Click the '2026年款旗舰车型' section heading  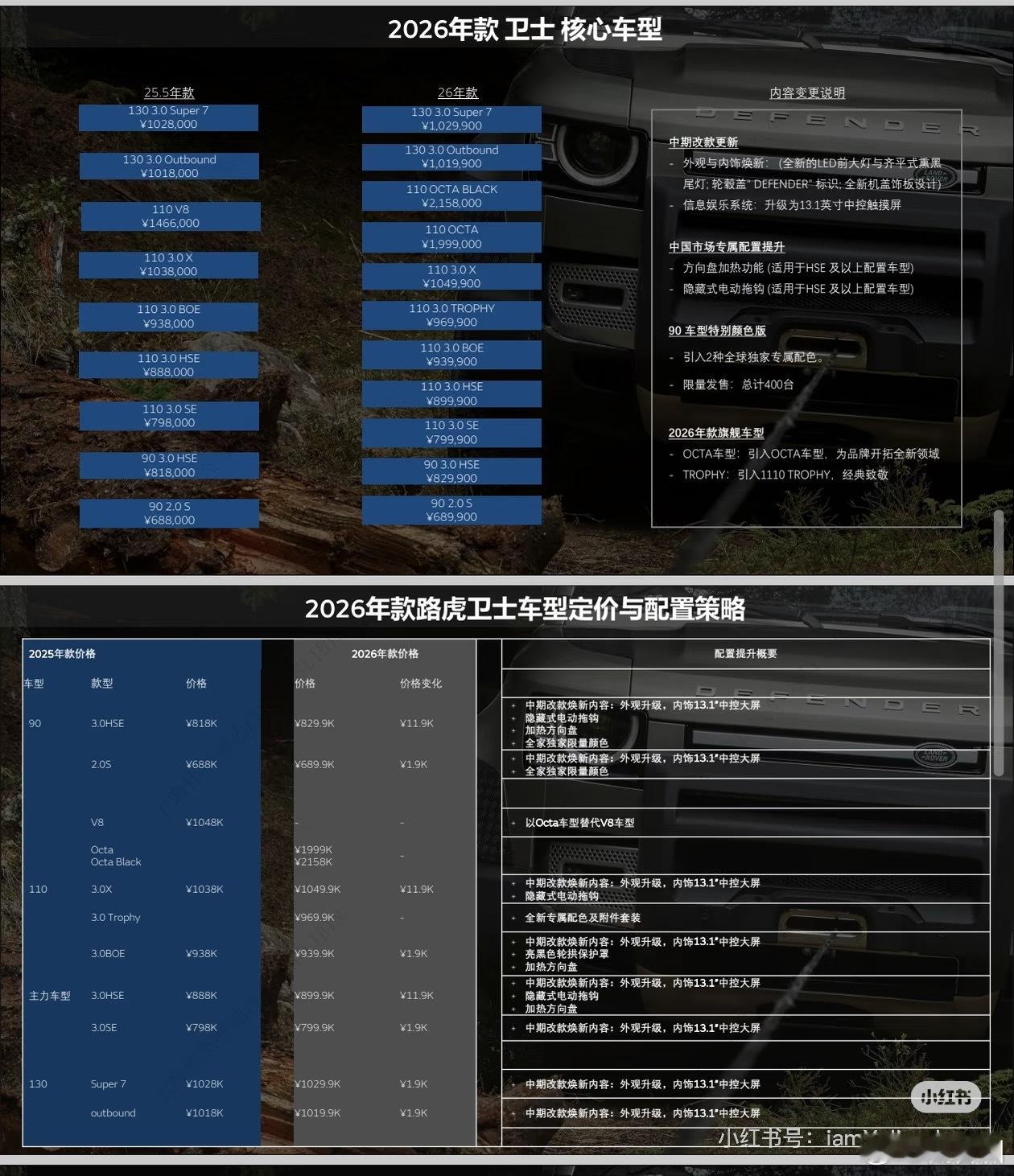point(716,433)
